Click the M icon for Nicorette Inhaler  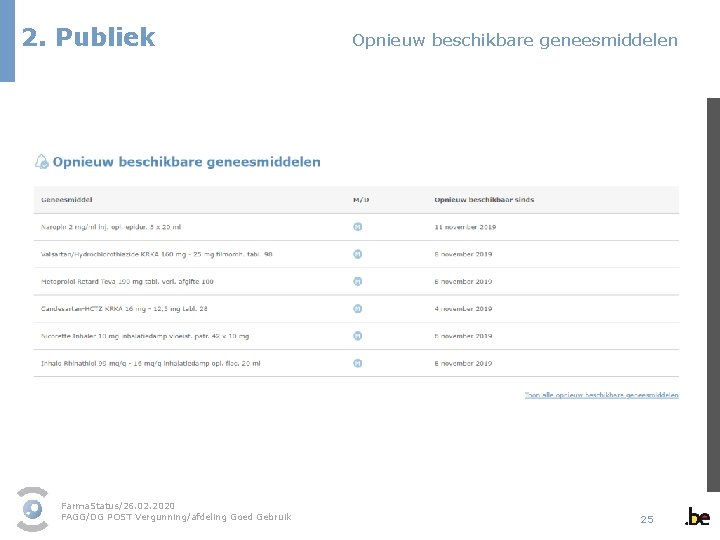[357, 336]
